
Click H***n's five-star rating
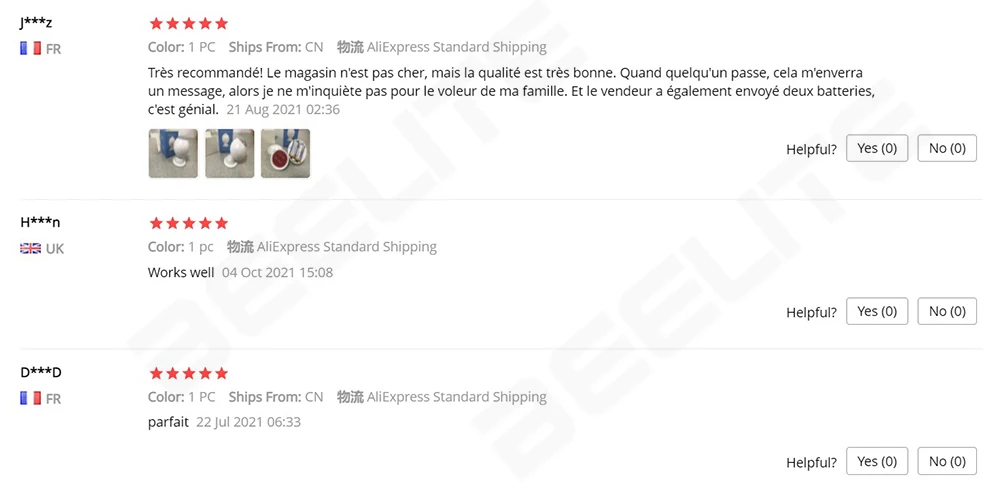tap(188, 223)
